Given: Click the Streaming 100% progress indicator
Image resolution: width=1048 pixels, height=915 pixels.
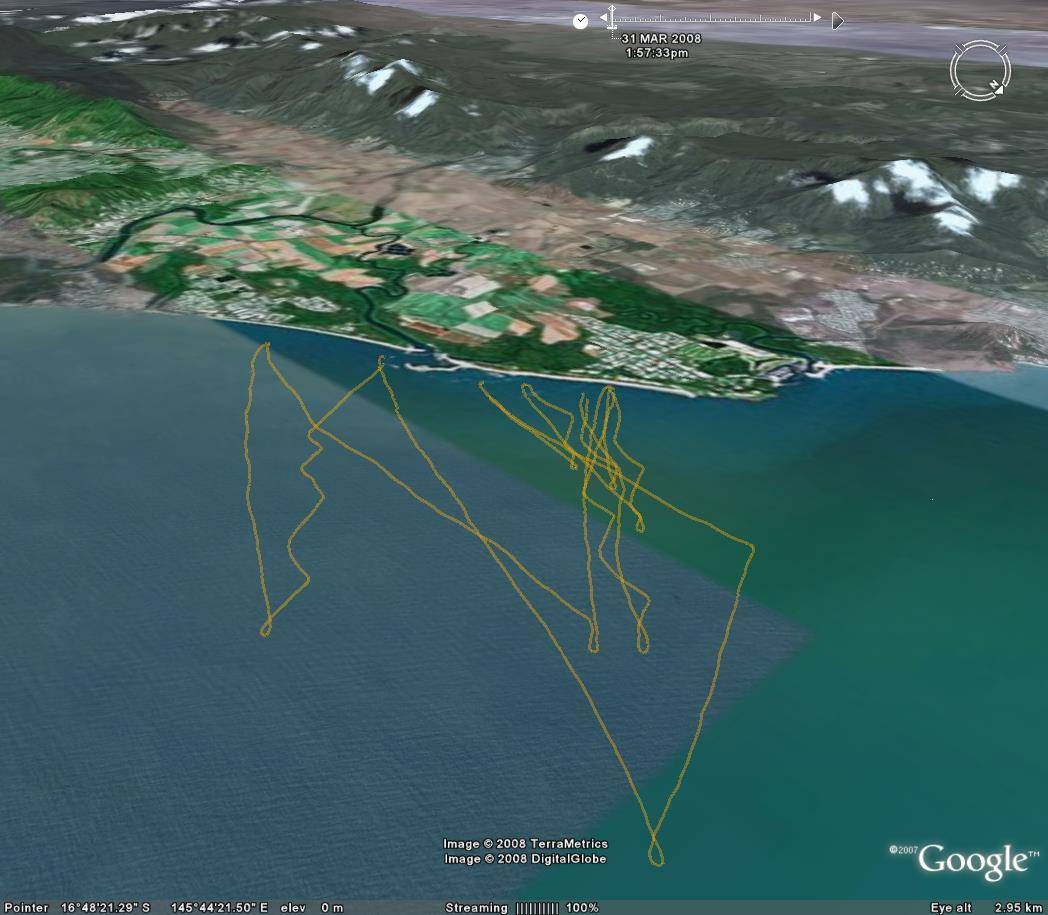Looking at the screenshot, I should [x=521, y=907].
